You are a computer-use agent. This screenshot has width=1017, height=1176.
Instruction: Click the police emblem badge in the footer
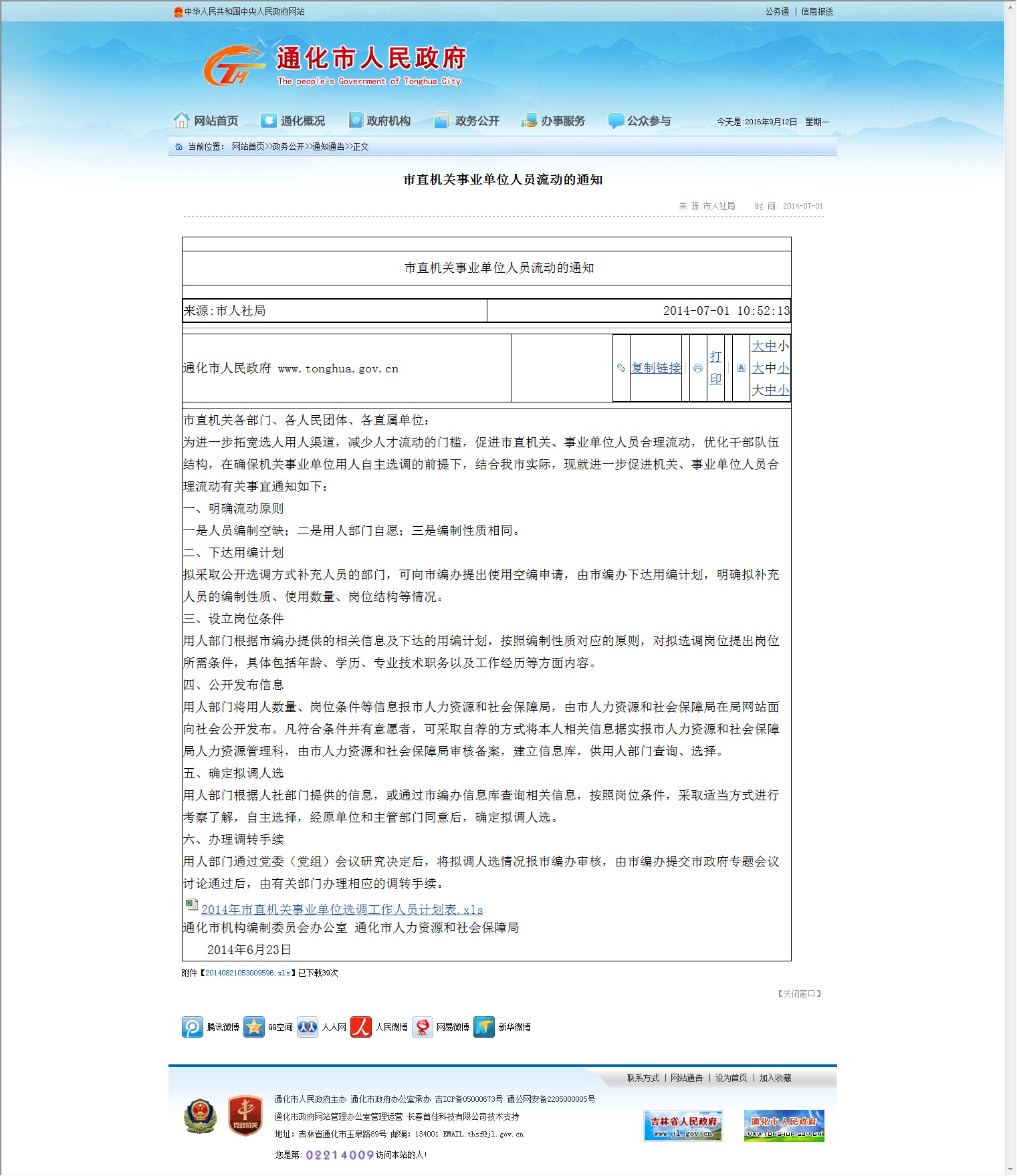click(201, 1116)
